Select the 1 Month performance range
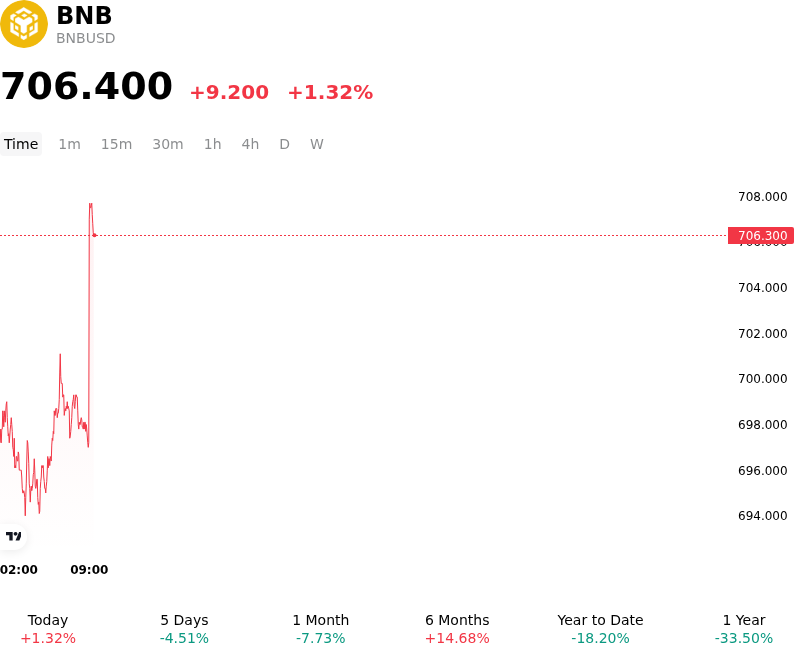Screen dimensions: 800x658 coord(320,629)
